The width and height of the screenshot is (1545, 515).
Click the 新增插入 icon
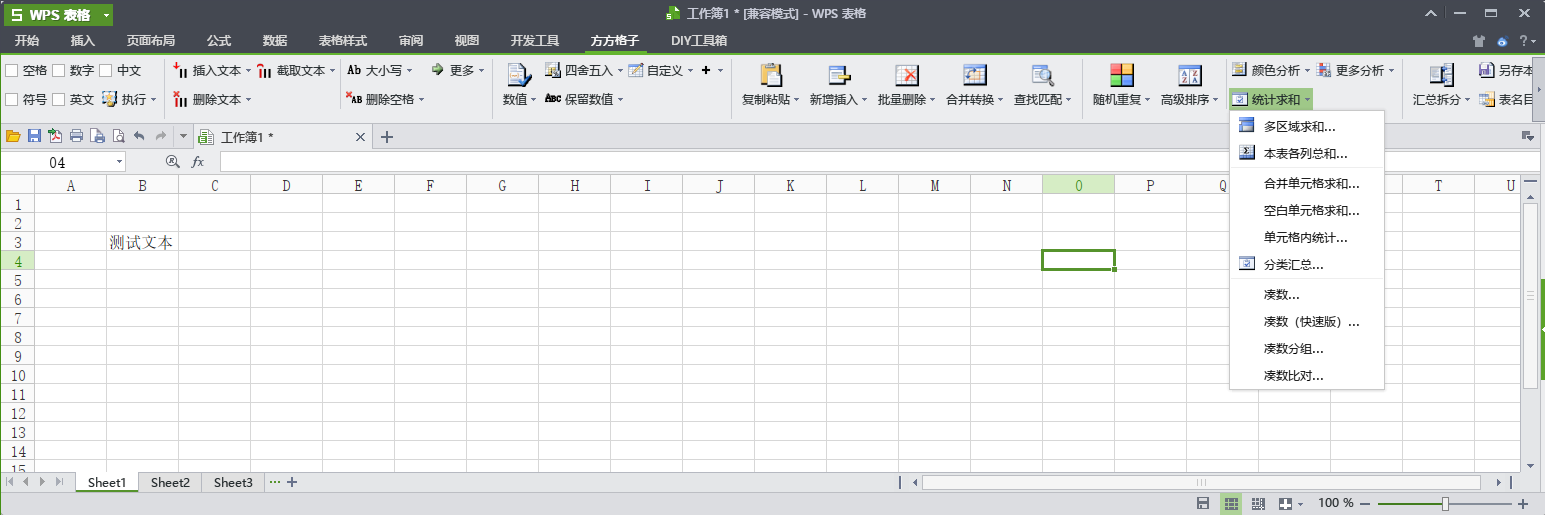coord(839,76)
